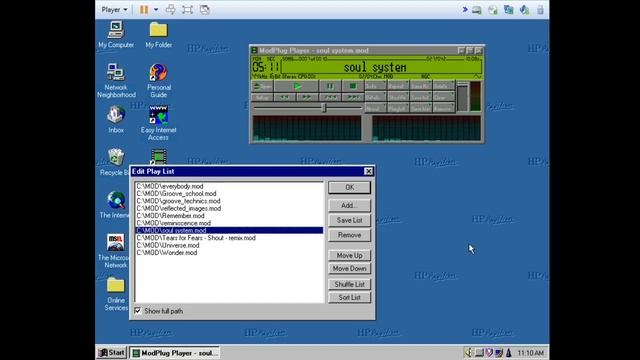640x360 pixels.
Task: Click the ModPlug Player title bar icon
Action: click(254, 50)
